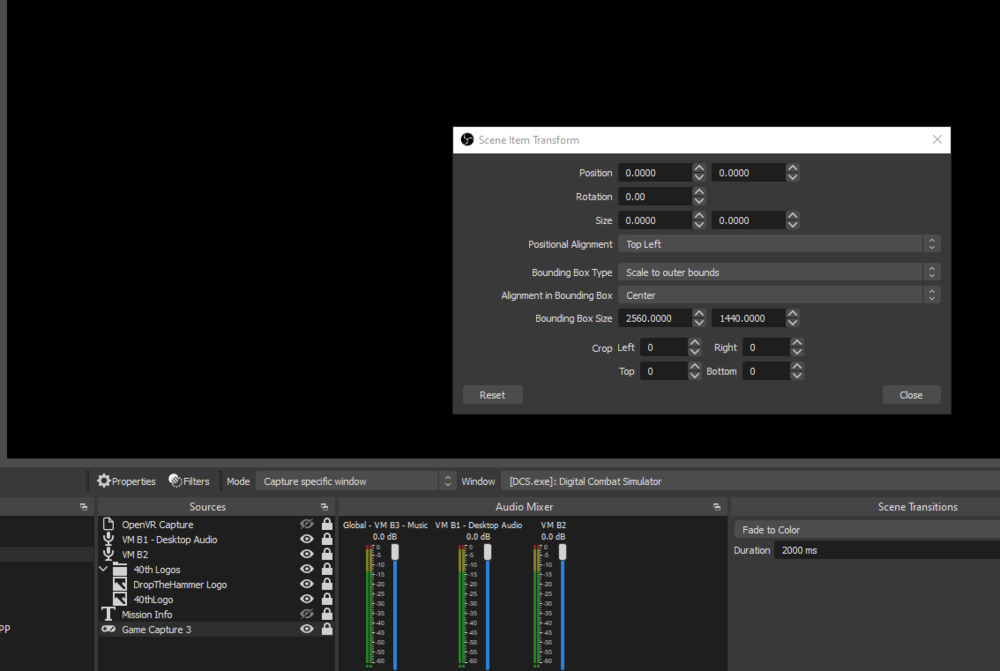Pop out the Audio Mixer dock panel
1000x671 pixels.
click(716, 507)
